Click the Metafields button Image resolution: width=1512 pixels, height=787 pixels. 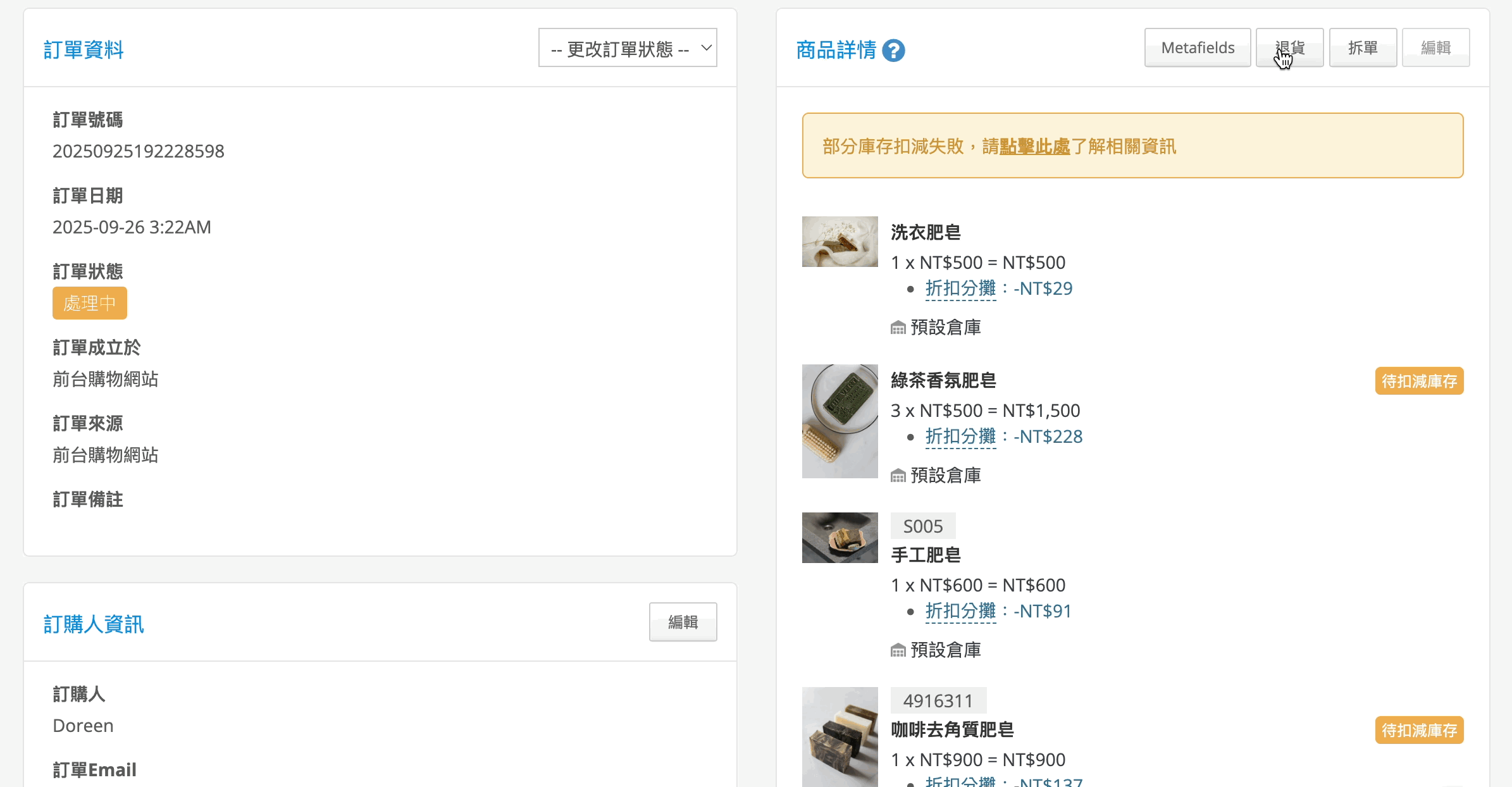pyautogui.click(x=1198, y=48)
